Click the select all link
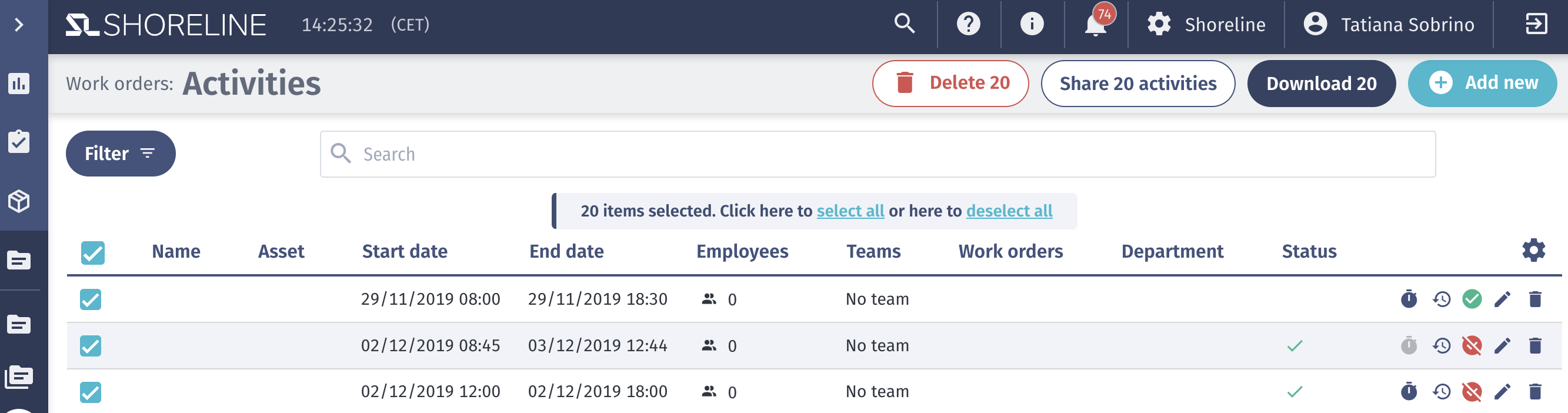1568x413 pixels. tap(850, 211)
